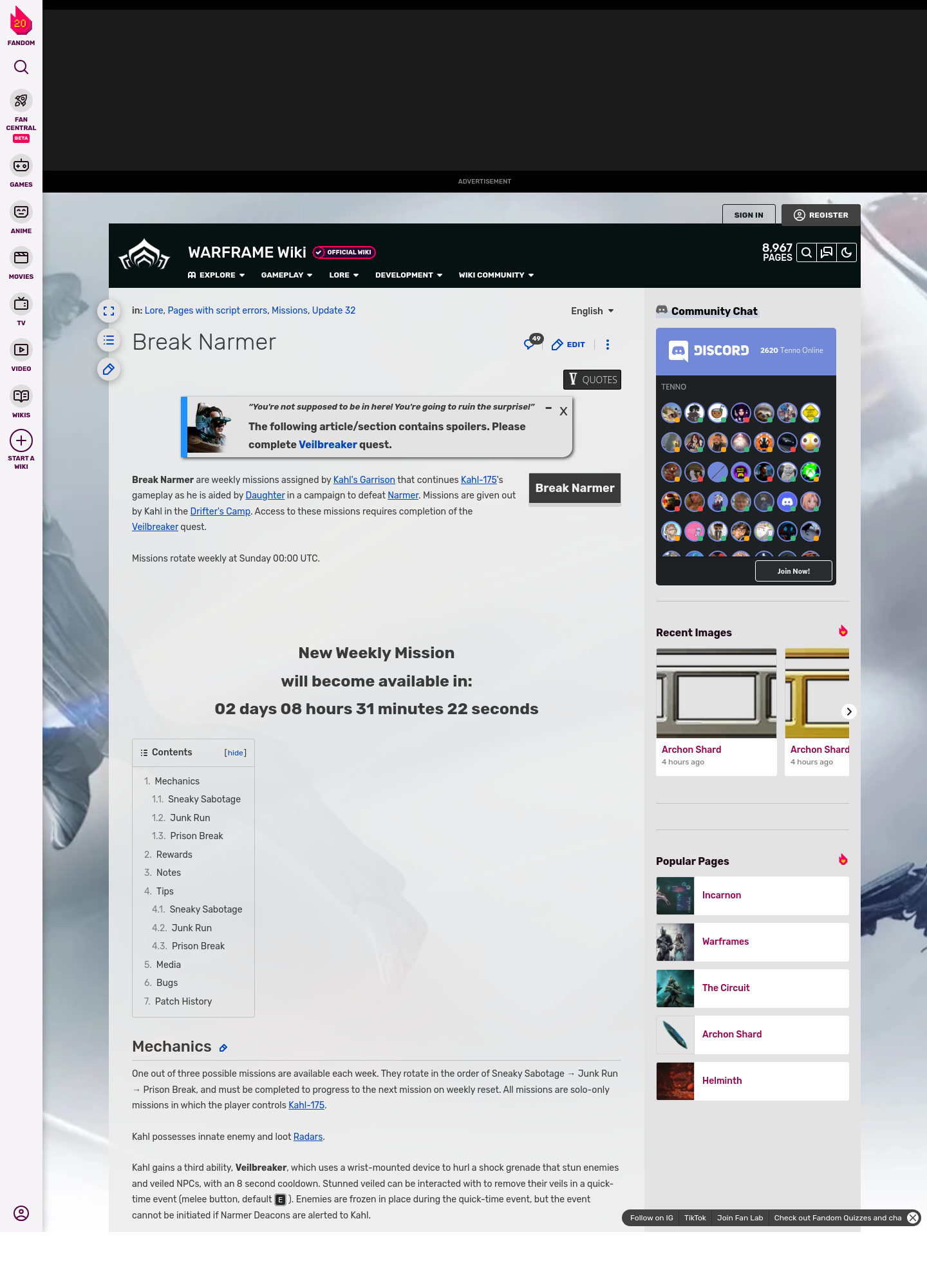927x1288 pixels.
Task: Close the spoiler warning with X
Action: click(x=563, y=411)
